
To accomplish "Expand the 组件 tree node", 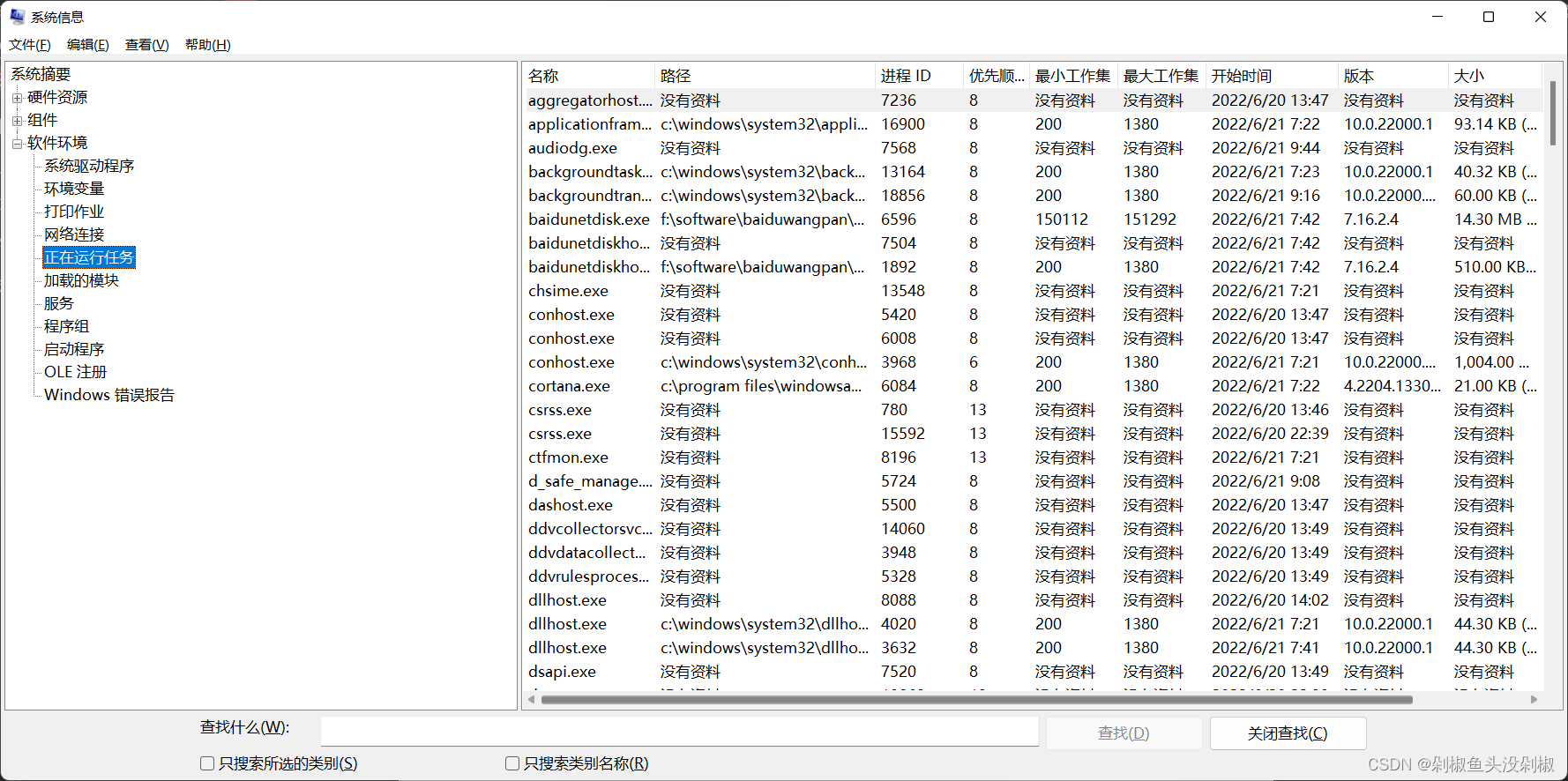I will pyautogui.click(x=17, y=121).
